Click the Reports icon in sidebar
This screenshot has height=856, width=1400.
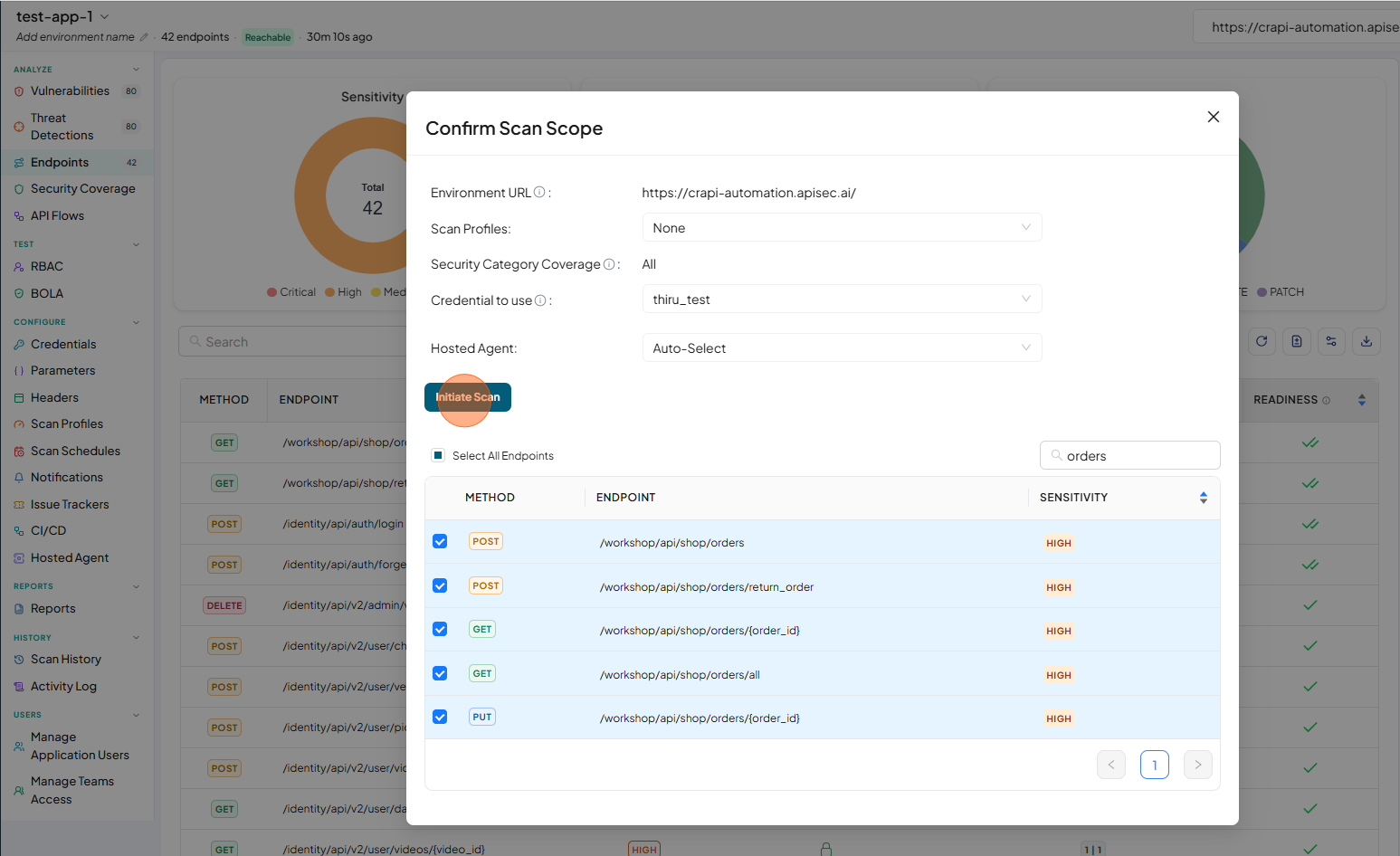(19, 609)
